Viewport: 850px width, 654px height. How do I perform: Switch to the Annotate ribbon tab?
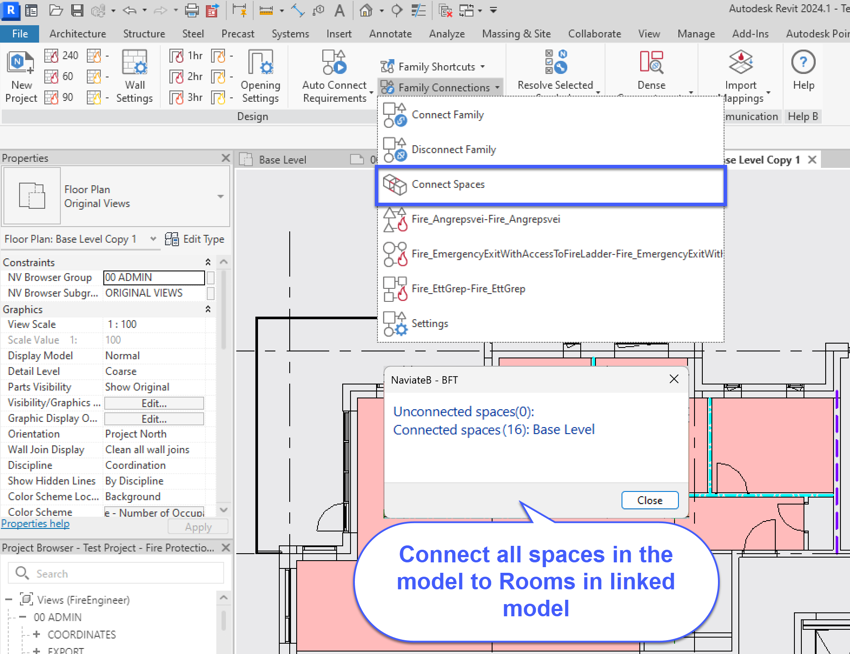(x=390, y=33)
